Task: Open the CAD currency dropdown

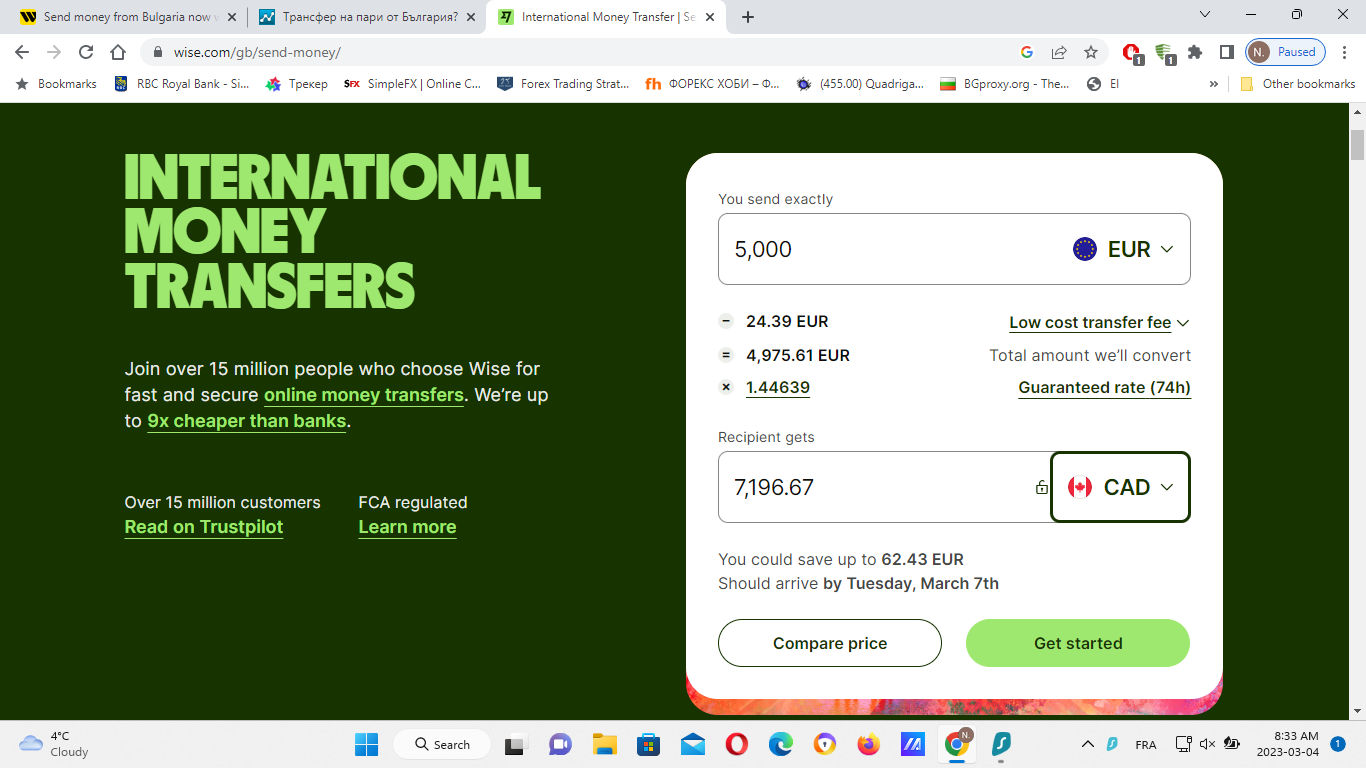Action: point(1120,487)
